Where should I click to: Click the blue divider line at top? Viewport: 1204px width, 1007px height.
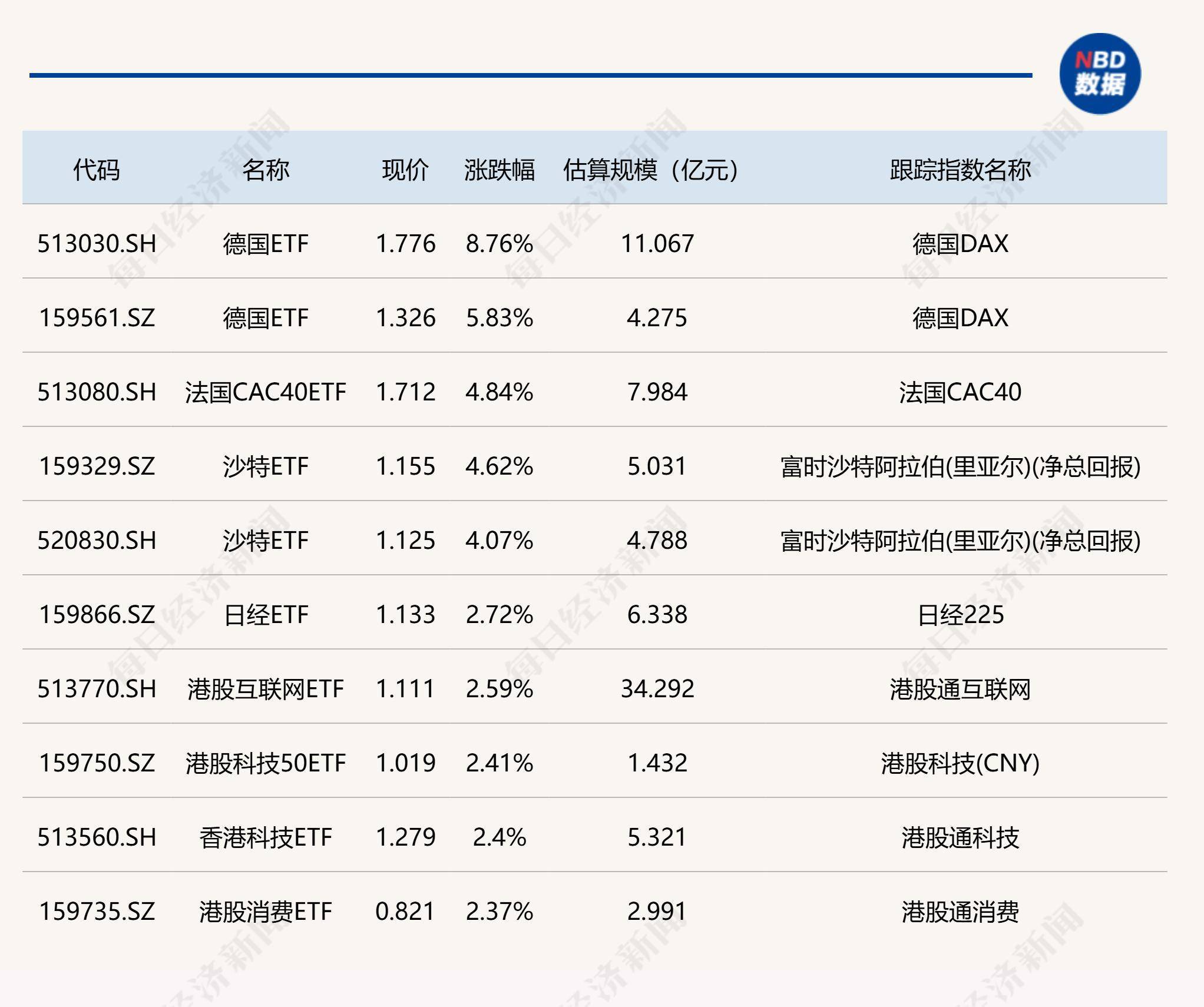click(x=530, y=74)
